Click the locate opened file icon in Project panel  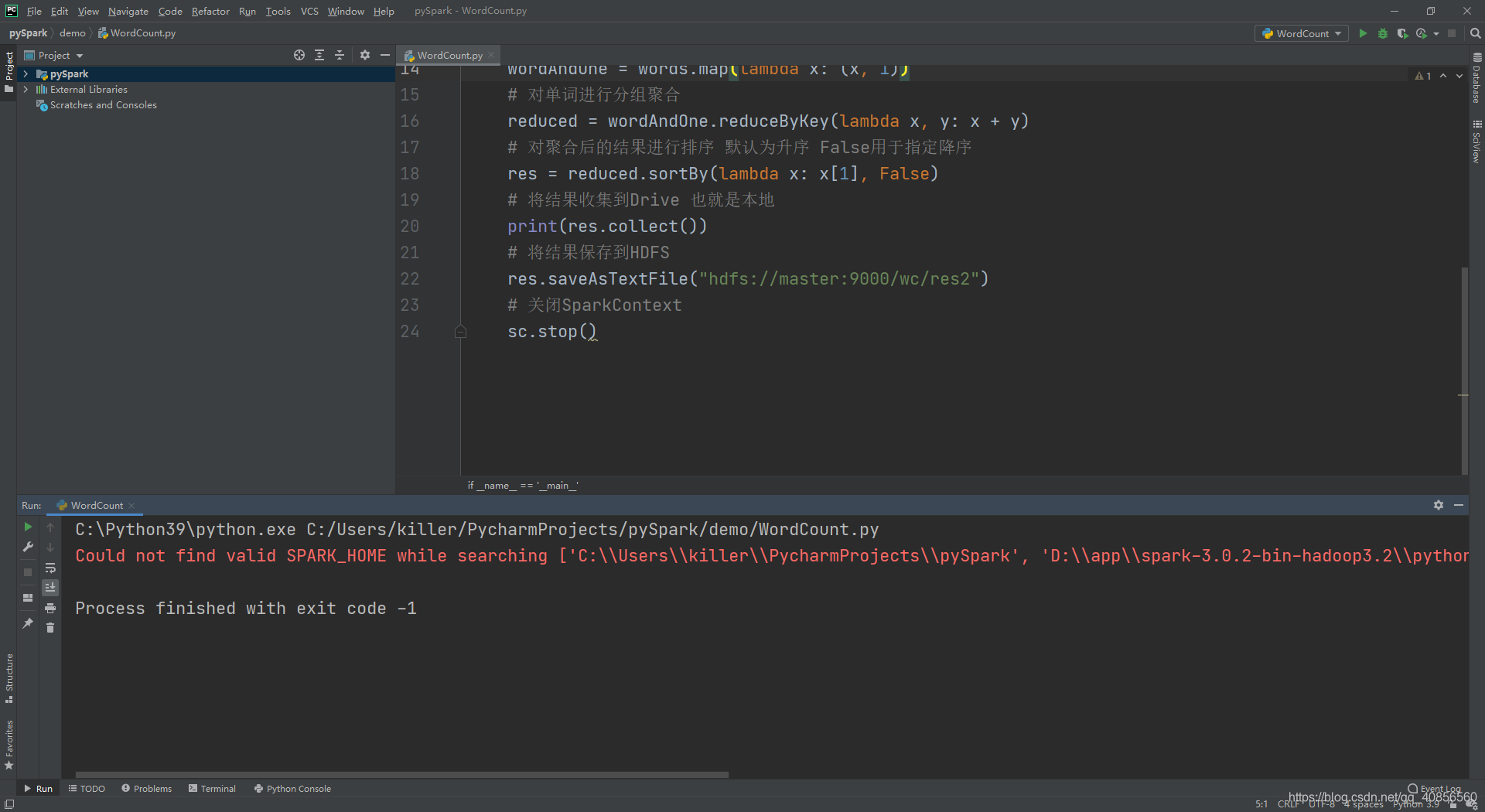click(299, 55)
